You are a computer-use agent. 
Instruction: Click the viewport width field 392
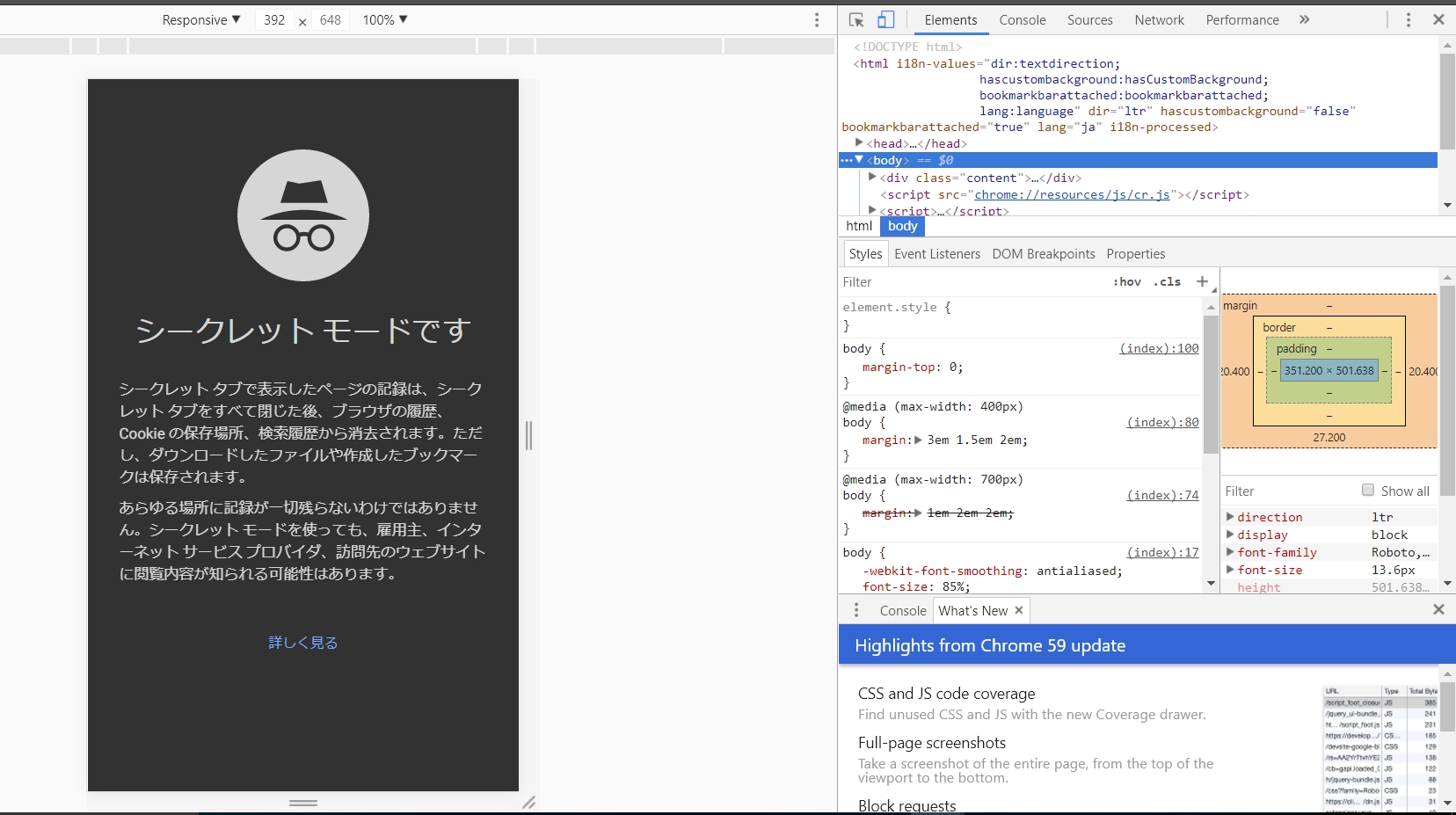coord(274,19)
